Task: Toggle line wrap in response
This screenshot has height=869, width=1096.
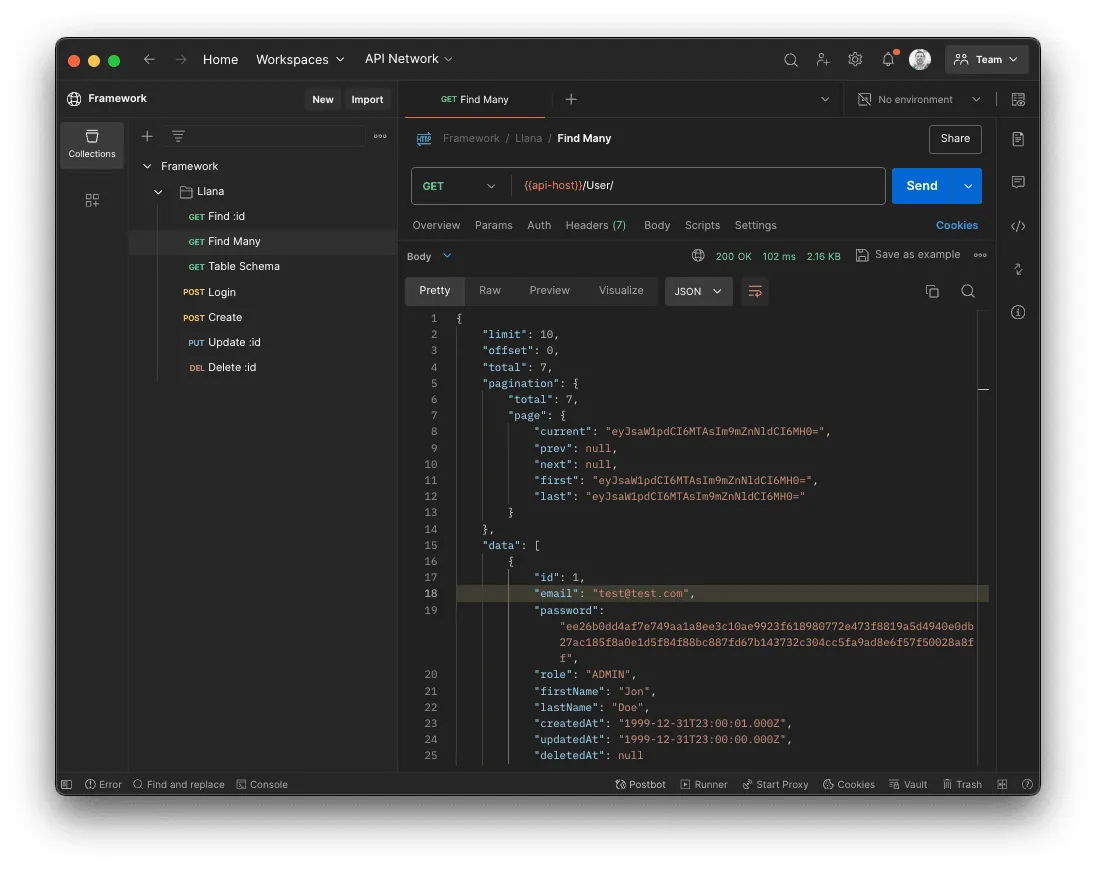Action: coord(755,292)
